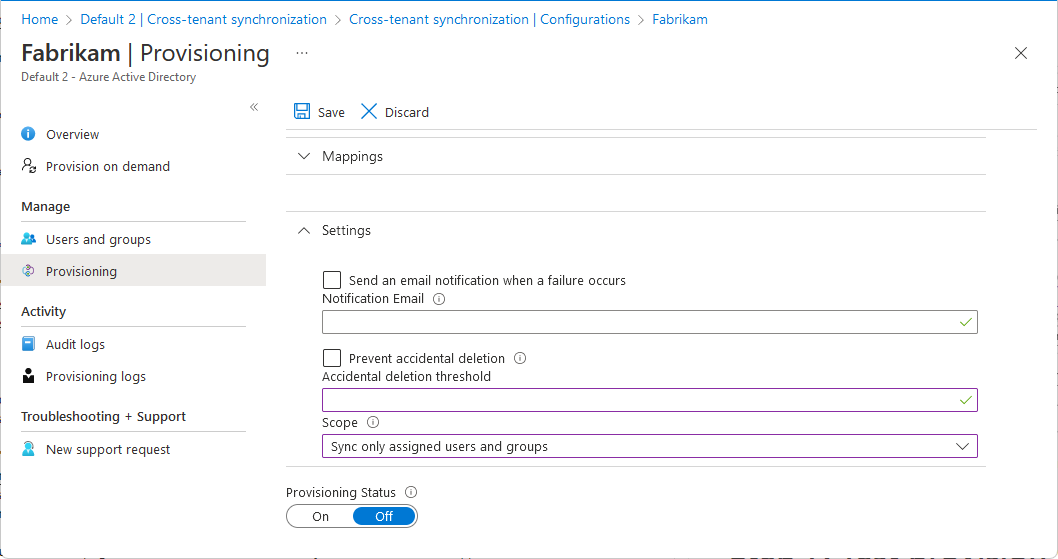
Task: Go to Default 2 | Cross-tenant synchronization breadcrumb
Action: pyautogui.click(x=203, y=20)
